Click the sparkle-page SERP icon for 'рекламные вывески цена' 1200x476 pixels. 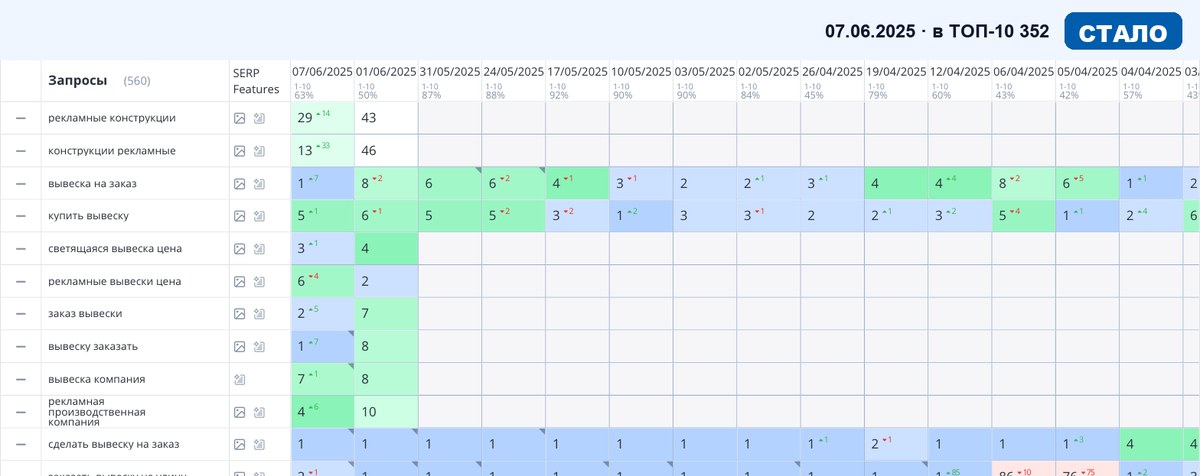coord(259,282)
